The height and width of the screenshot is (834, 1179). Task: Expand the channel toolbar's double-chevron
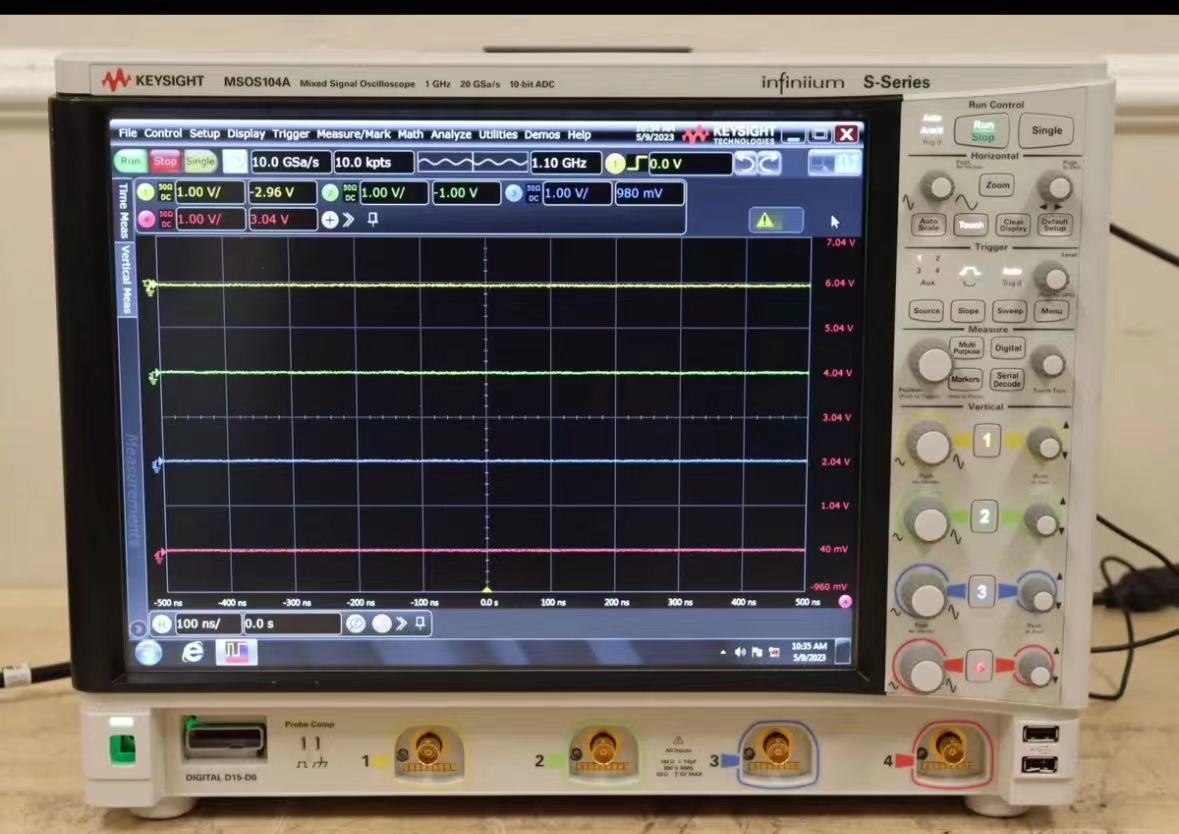point(348,220)
